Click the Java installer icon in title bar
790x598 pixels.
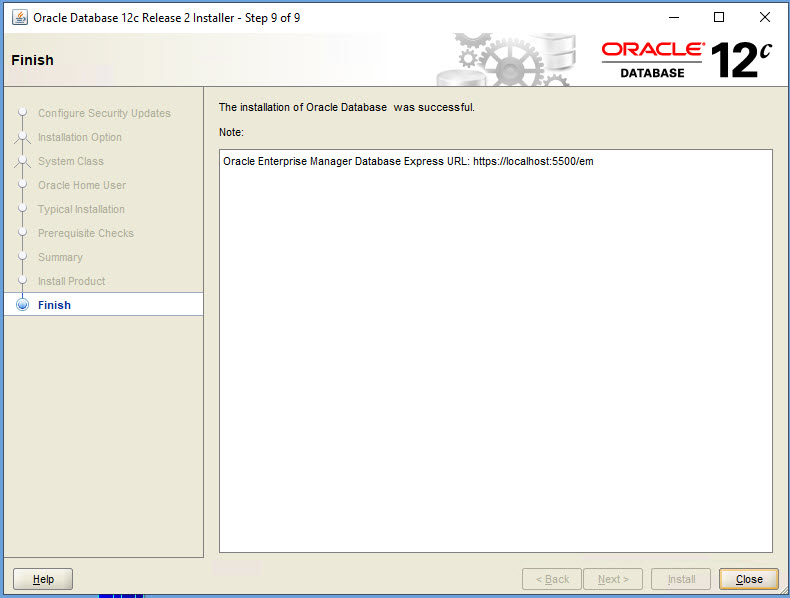point(20,18)
